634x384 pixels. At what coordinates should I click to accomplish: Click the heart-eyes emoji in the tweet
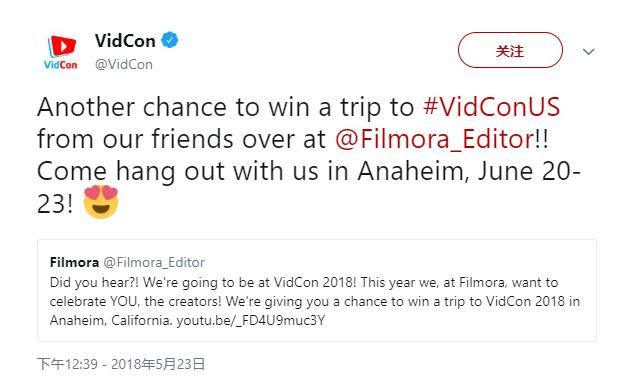101,202
